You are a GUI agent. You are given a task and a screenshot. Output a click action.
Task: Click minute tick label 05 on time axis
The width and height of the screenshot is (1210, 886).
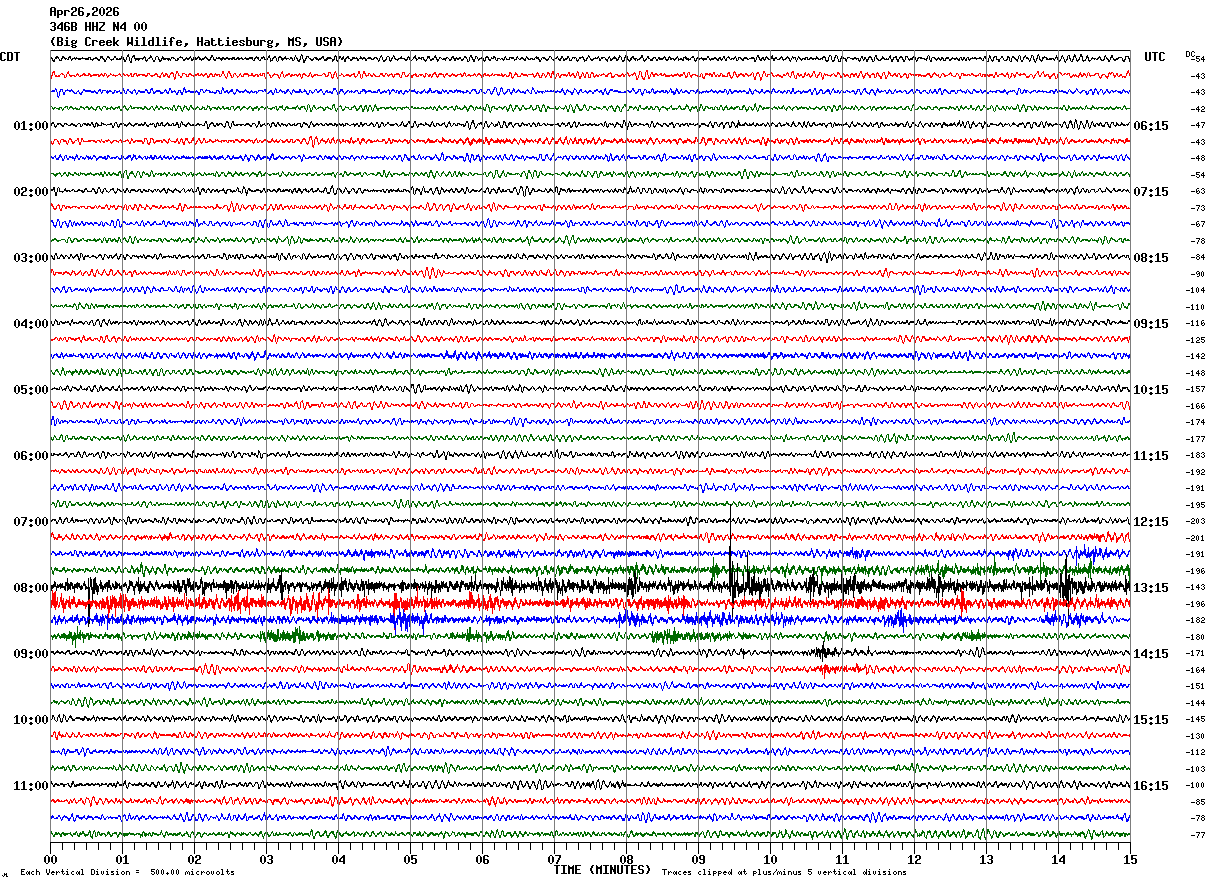pyautogui.click(x=410, y=860)
